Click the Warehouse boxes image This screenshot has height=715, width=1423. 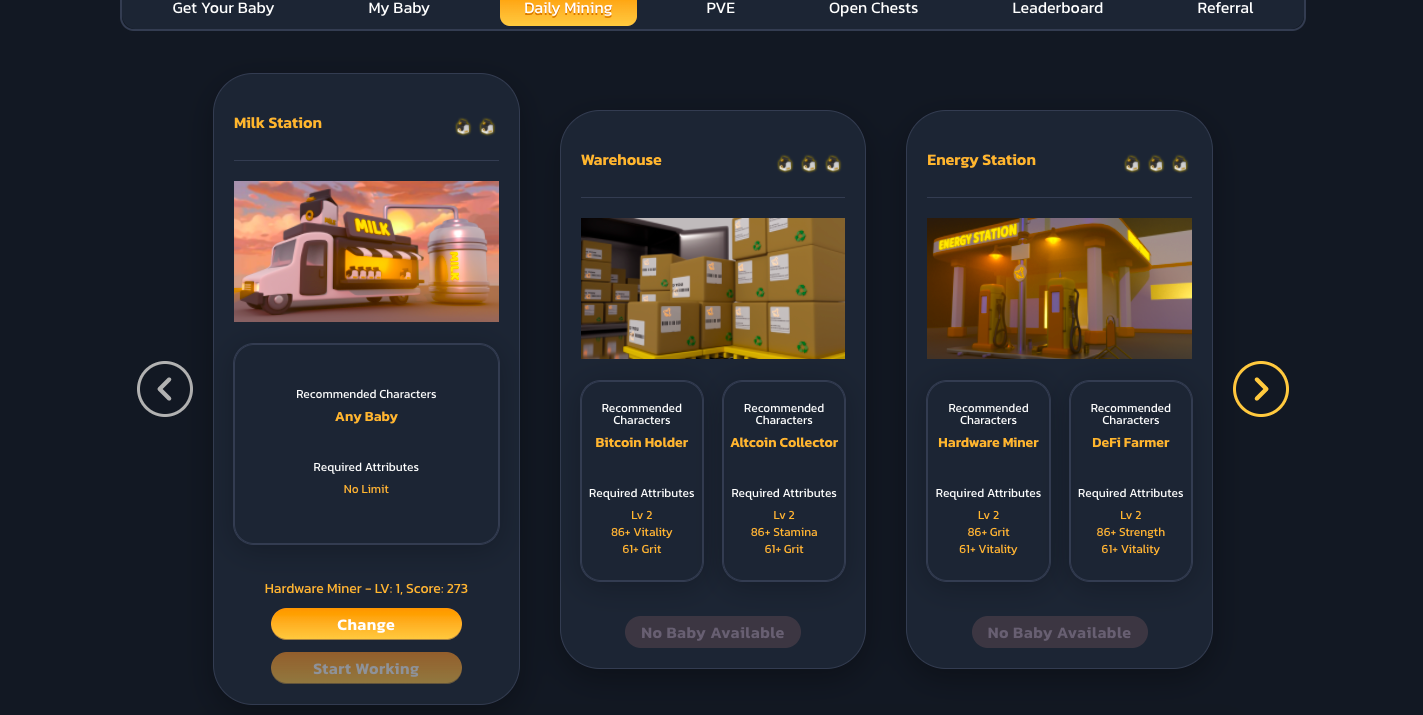coord(713,288)
